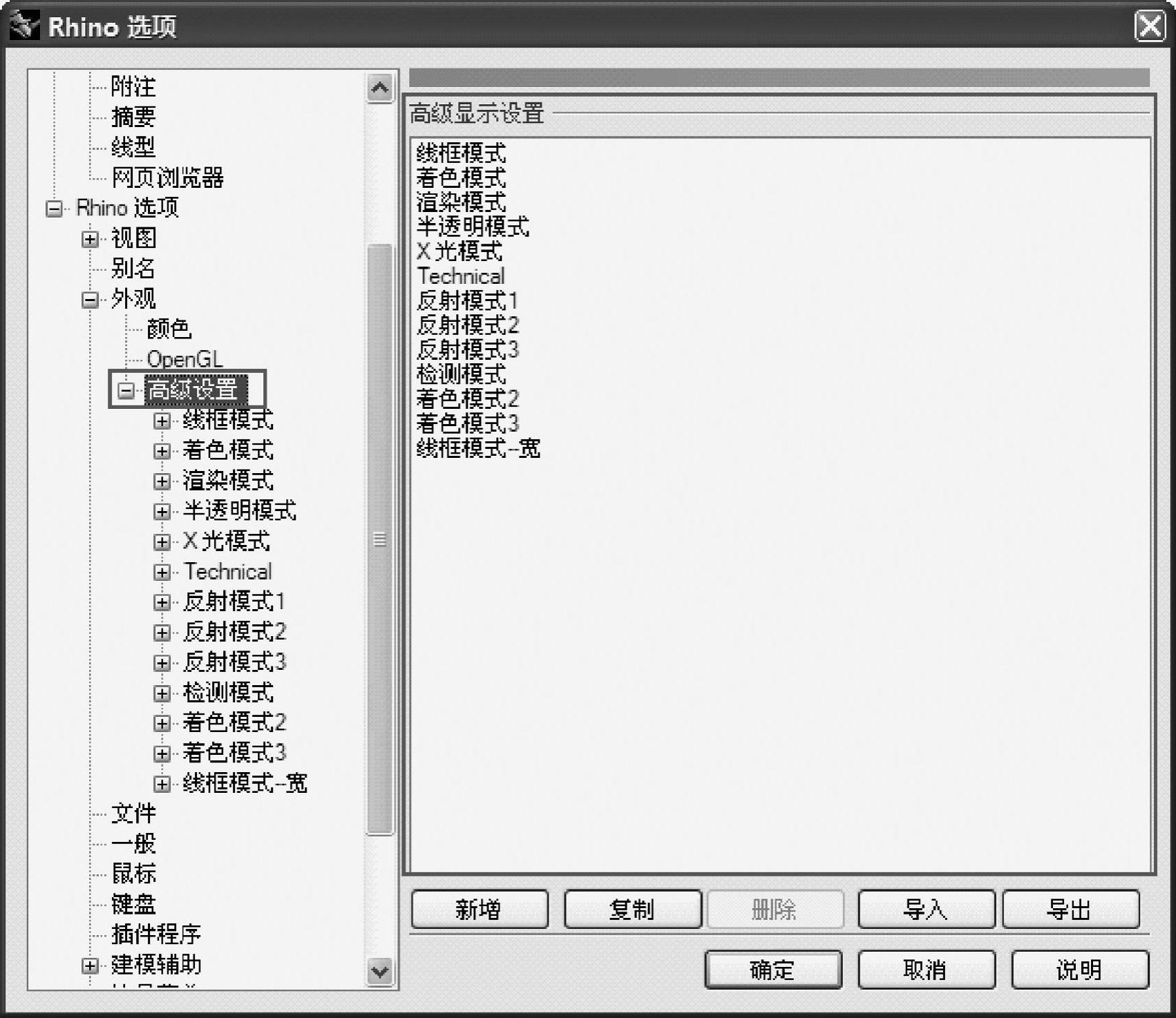1176x1018 pixels.
Task: Expand 半透明模式 node in tree
Action: click(162, 512)
